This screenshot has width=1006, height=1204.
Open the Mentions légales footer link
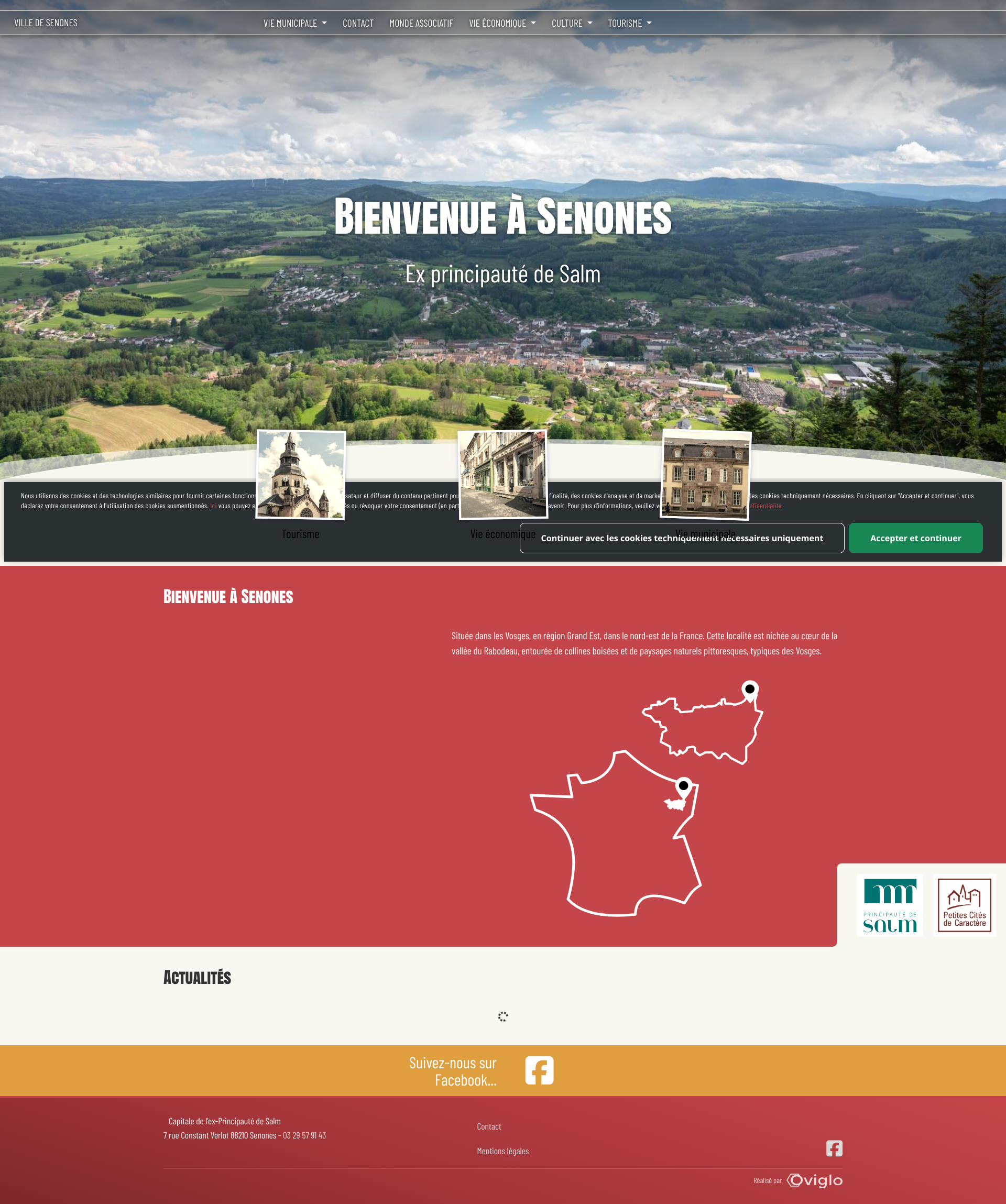502,1151
